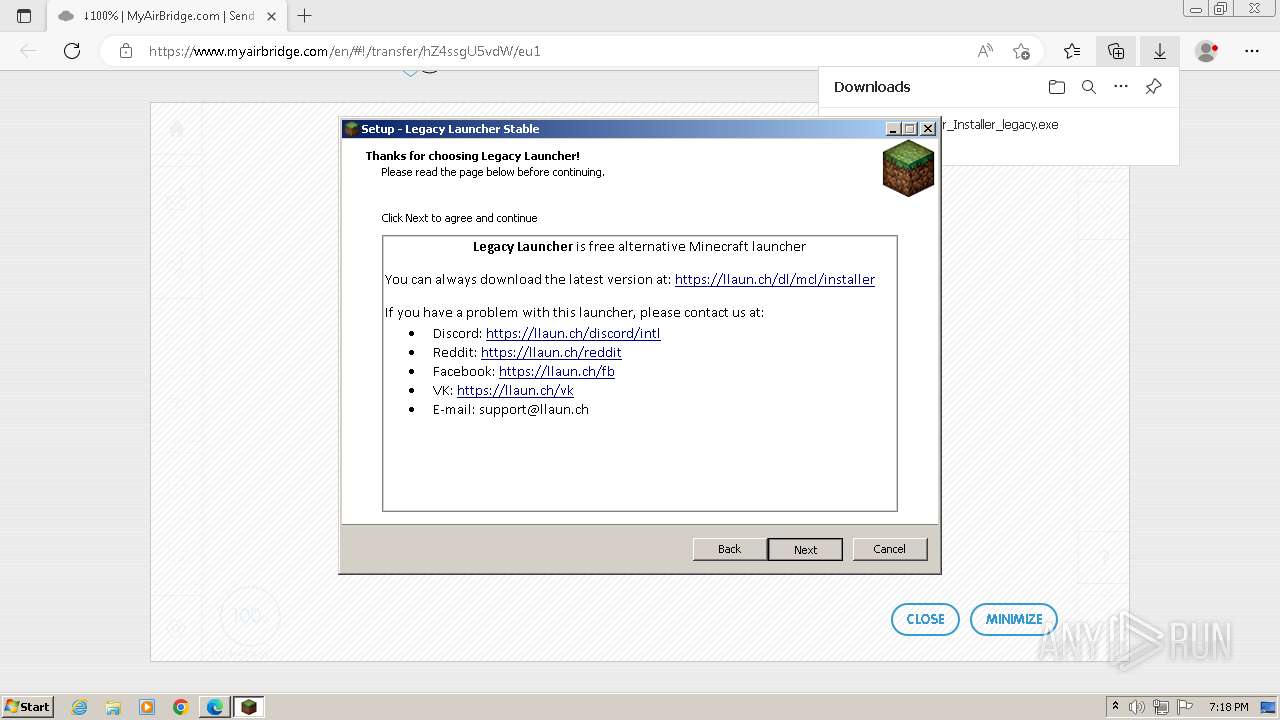Select the MyAirBridge.com browser tab
Image resolution: width=1280 pixels, height=720 pixels.
(166, 16)
